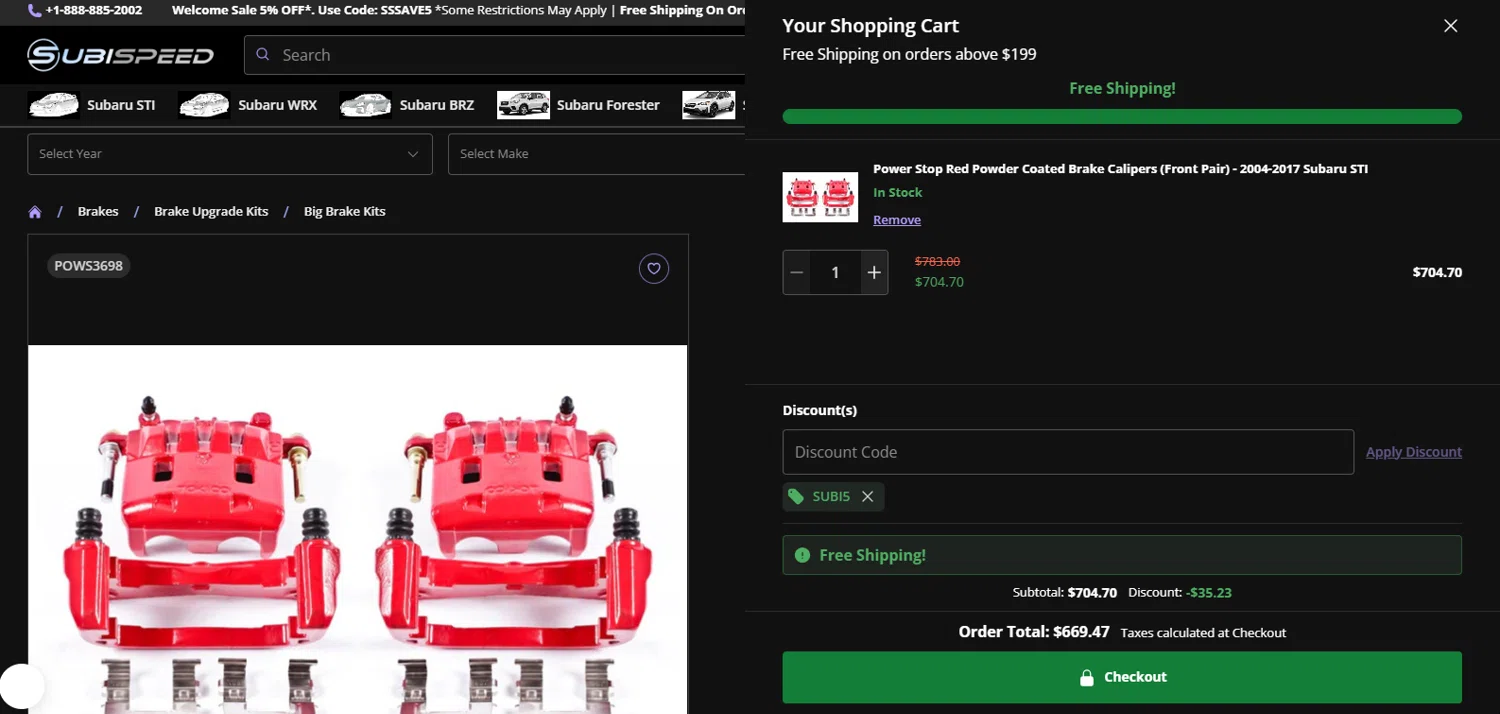This screenshot has width=1500, height=714.
Task: Click the lock icon on Checkout
Action: [x=1087, y=678]
